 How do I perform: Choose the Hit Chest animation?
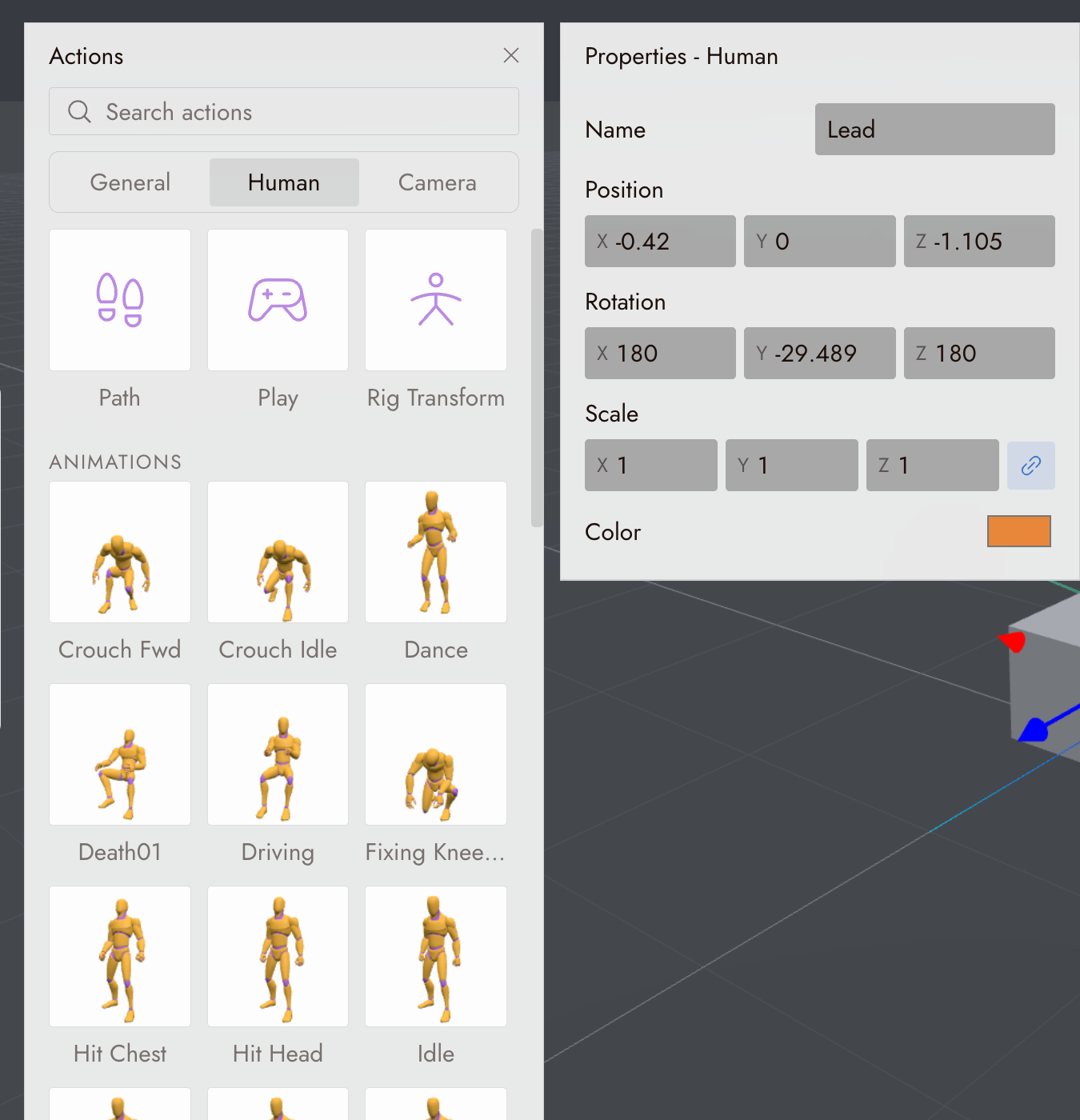[120, 956]
